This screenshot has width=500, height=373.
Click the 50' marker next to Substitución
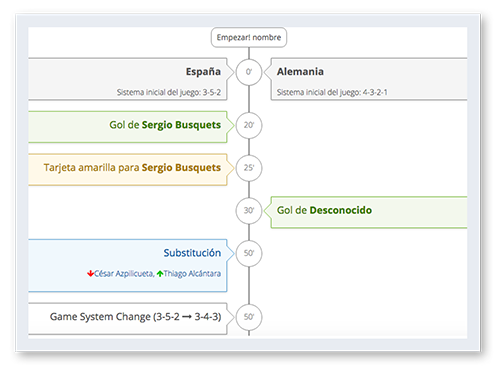point(249,253)
